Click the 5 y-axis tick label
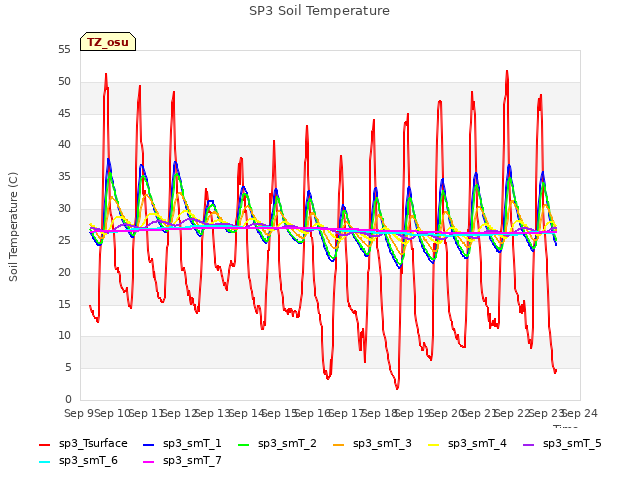Screen dimensions: 640x480 click(x=68, y=368)
